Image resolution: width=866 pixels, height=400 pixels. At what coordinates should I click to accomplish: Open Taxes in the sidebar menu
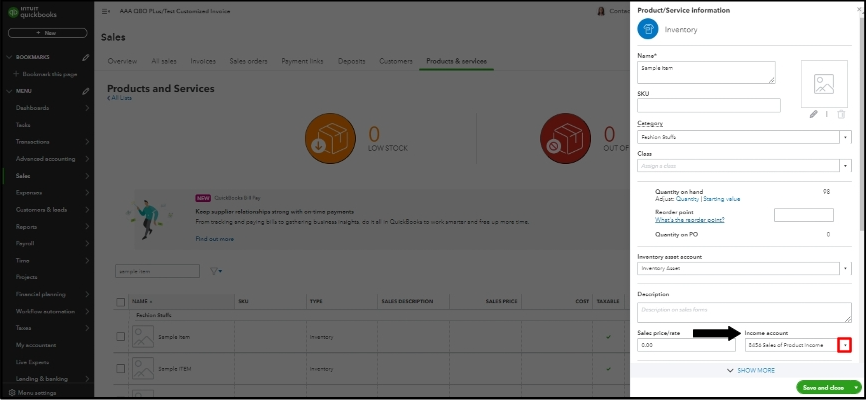23,328
